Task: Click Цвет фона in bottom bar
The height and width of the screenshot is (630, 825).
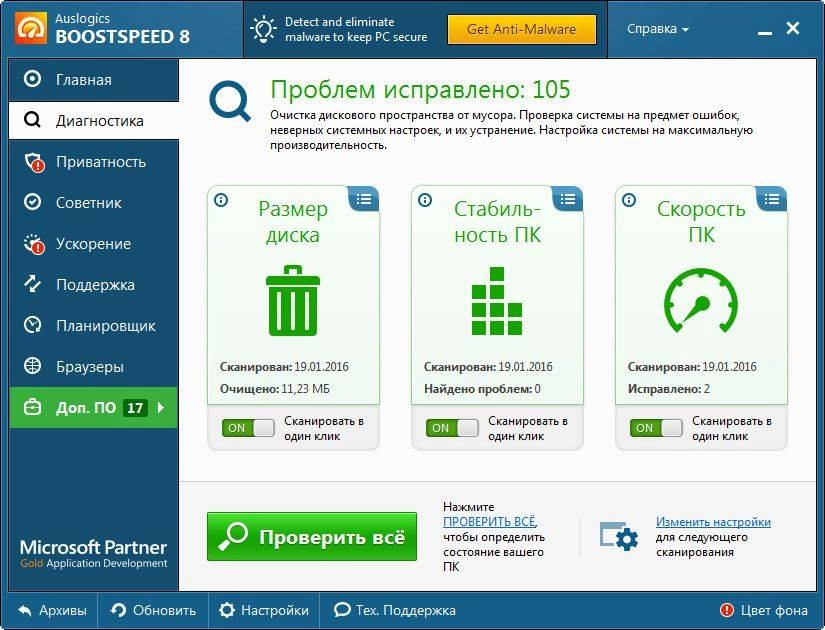Action: (763, 610)
